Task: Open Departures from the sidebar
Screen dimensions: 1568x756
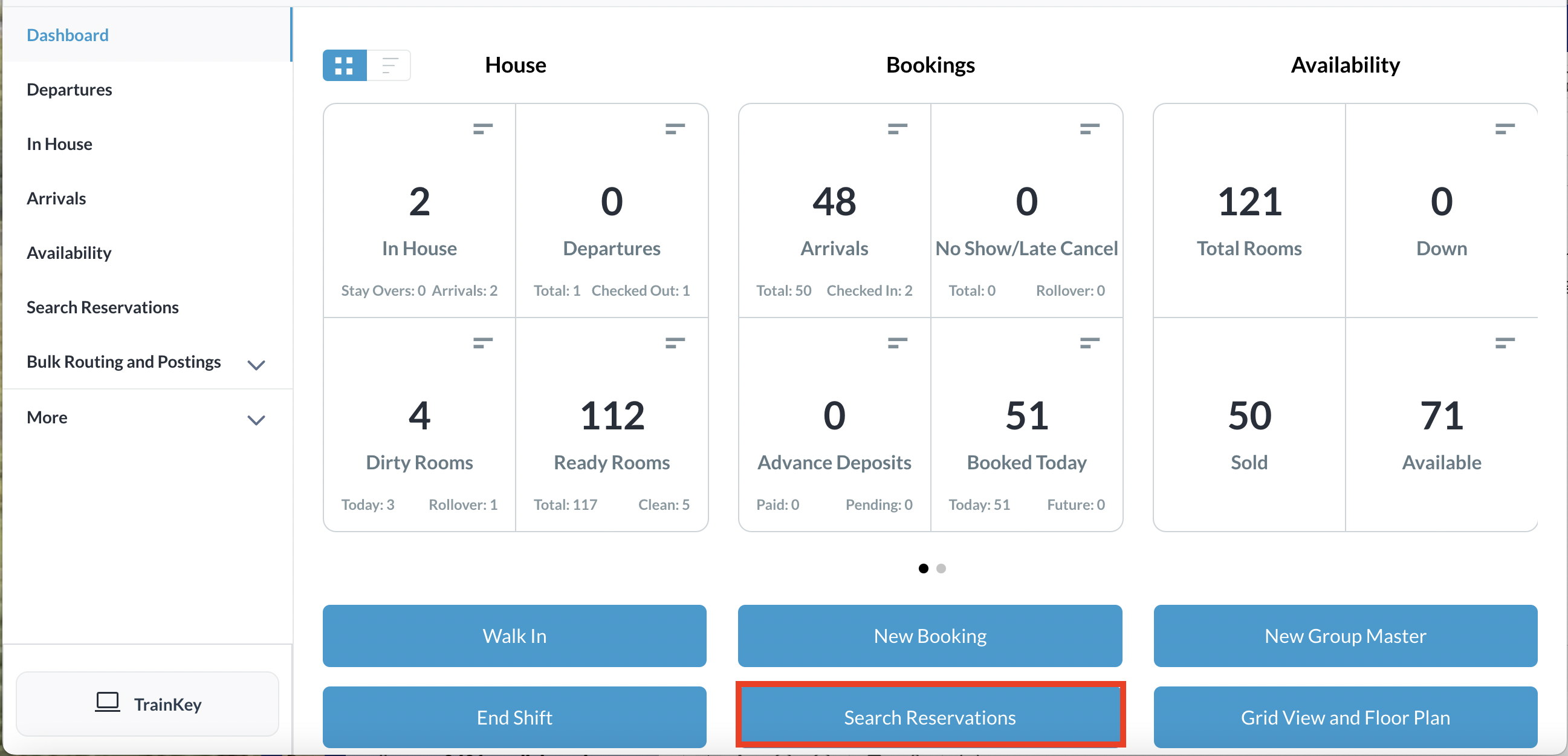Action: coord(69,90)
